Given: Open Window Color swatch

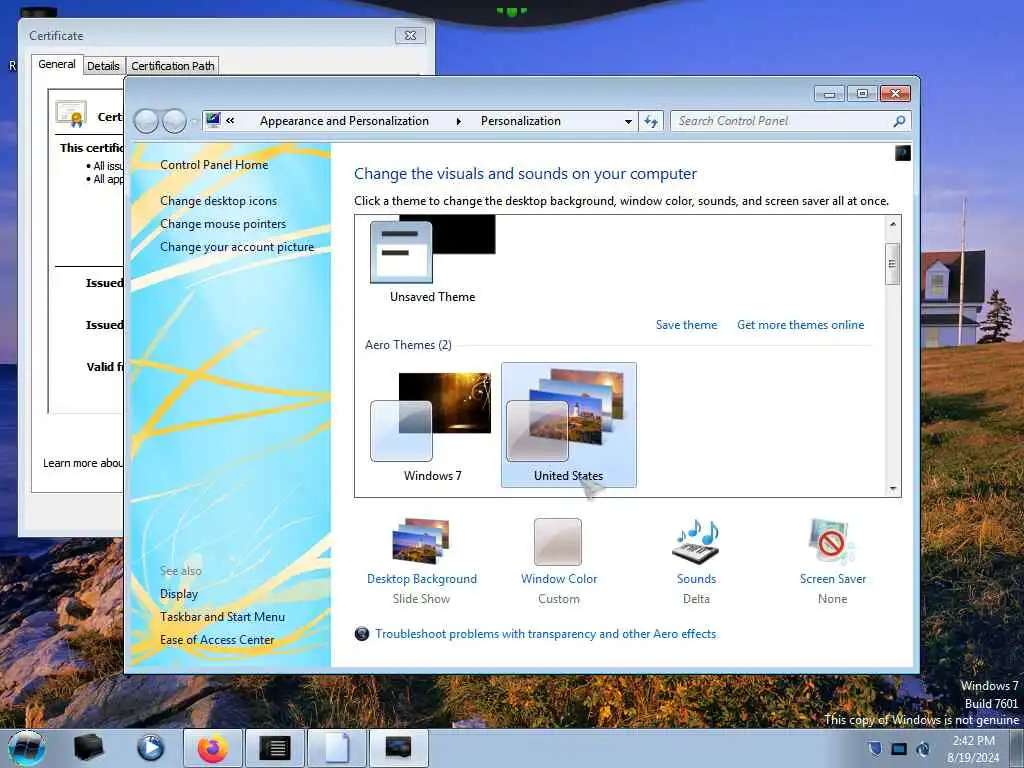Looking at the screenshot, I should pyautogui.click(x=558, y=541).
